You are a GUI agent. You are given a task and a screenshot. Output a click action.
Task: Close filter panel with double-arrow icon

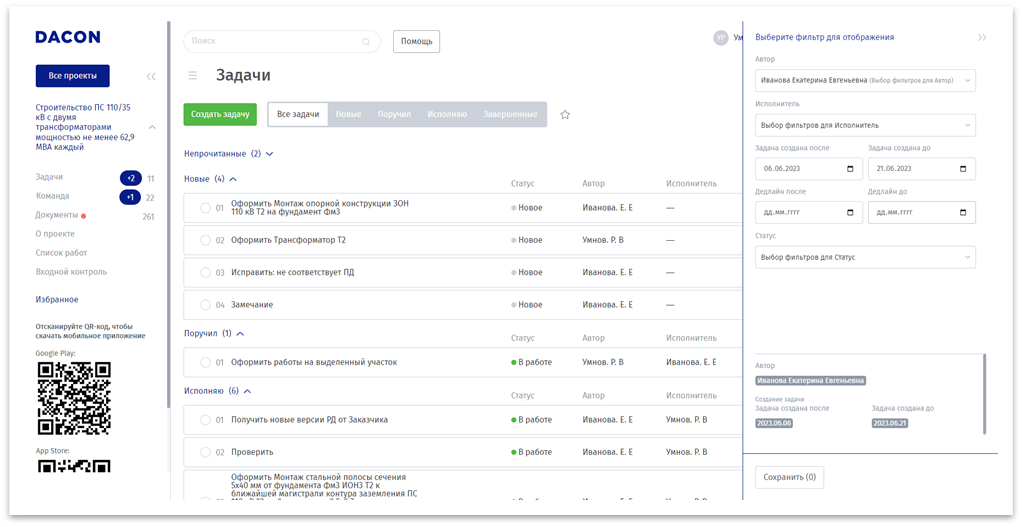pyautogui.click(x=982, y=37)
